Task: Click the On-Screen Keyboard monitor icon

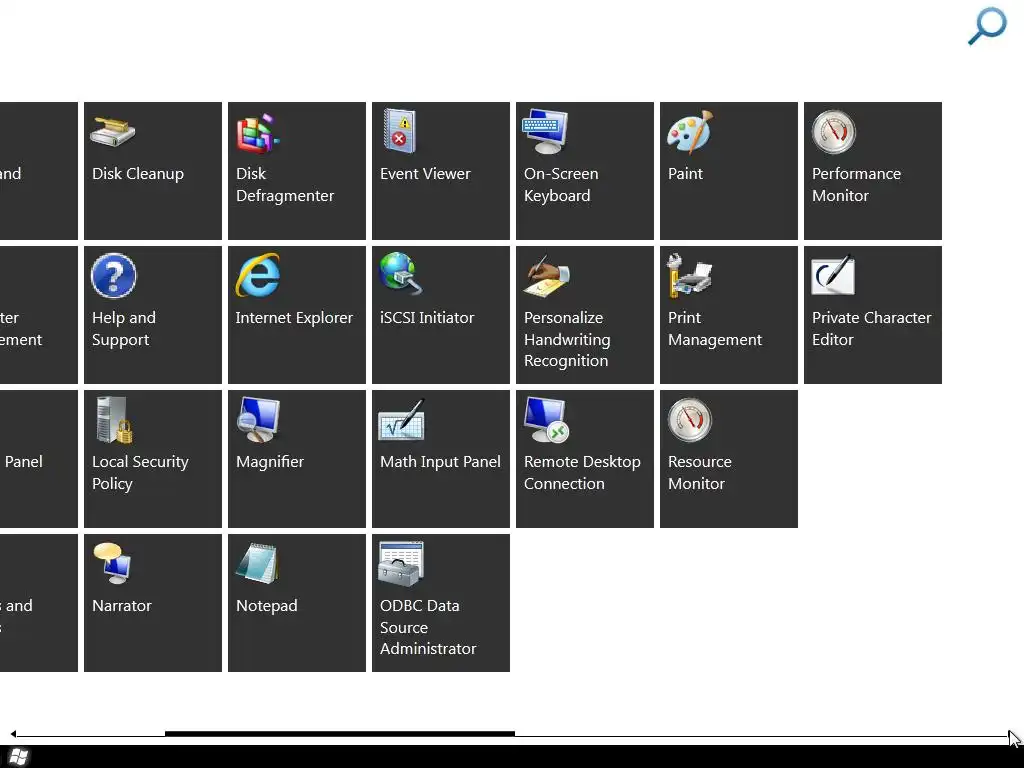Action: tap(545, 131)
